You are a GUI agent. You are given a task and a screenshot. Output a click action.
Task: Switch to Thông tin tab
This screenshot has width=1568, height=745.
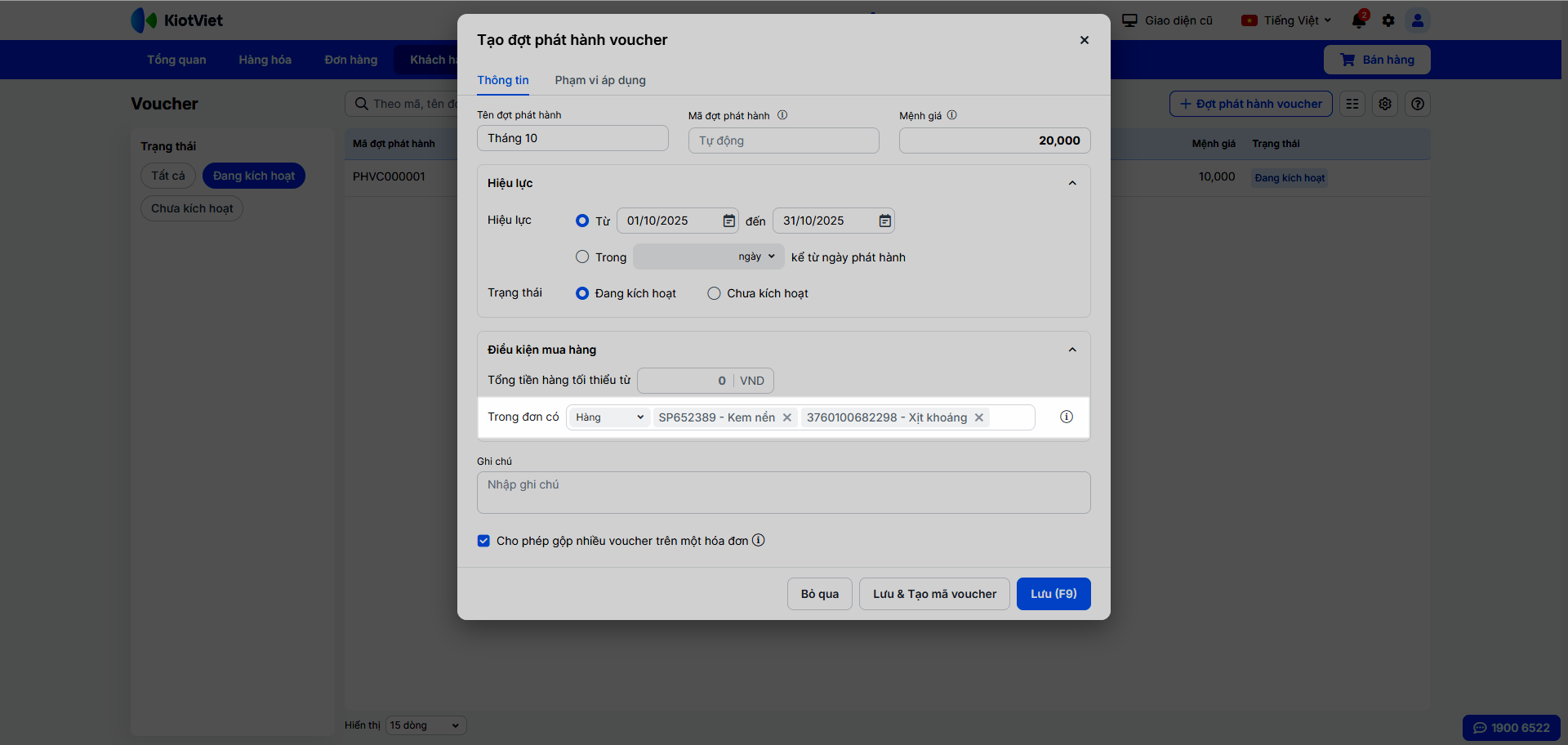pos(503,80)
